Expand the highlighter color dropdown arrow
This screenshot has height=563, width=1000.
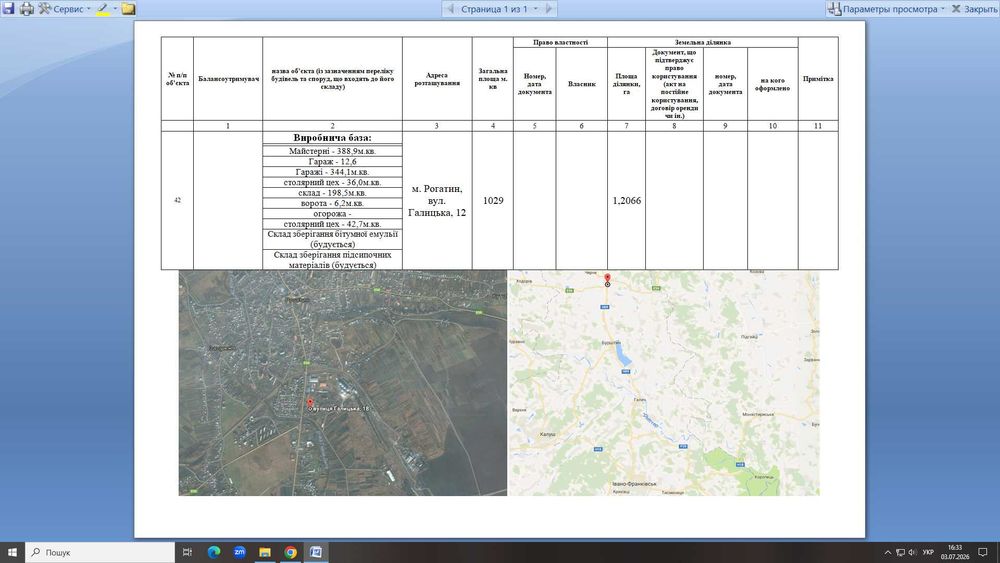115,9
